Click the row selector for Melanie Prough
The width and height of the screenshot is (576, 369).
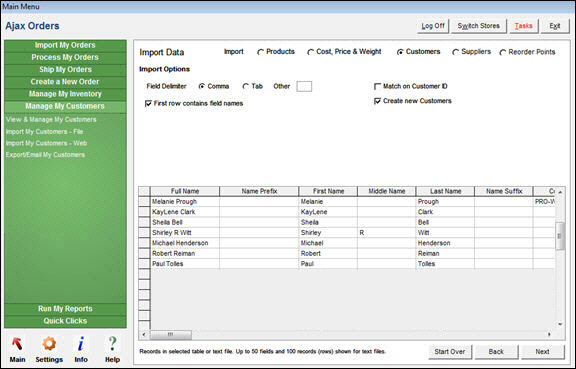(x=144, y=202)
